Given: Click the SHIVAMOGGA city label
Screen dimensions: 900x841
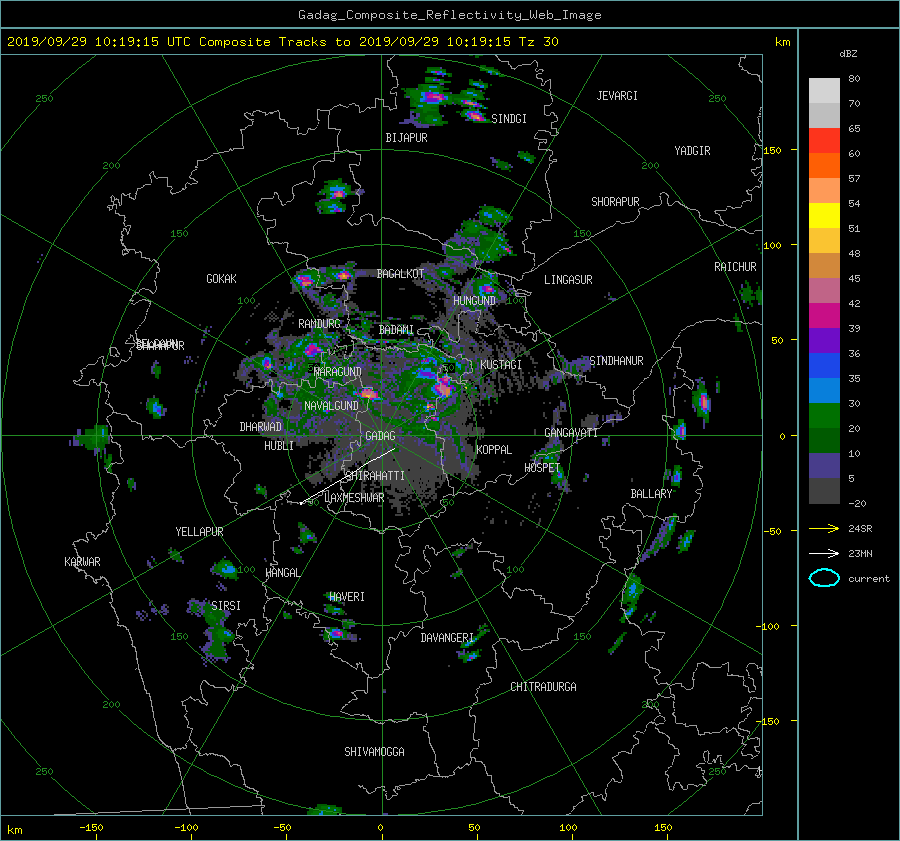Looking at the screenshot, I should (x=374, y=752).
